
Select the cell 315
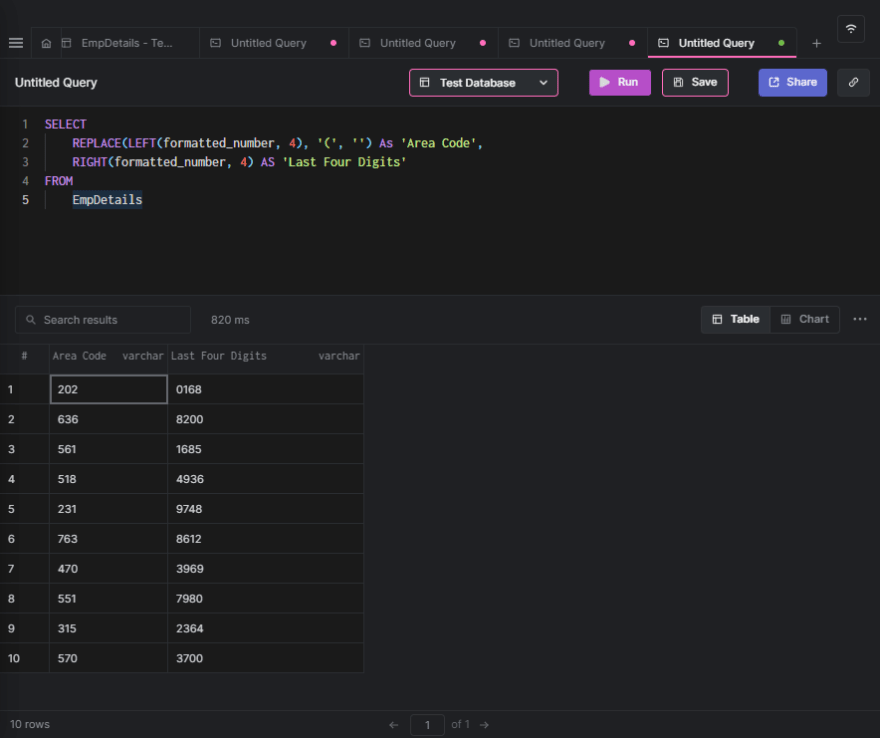click(x=108, y=629)
